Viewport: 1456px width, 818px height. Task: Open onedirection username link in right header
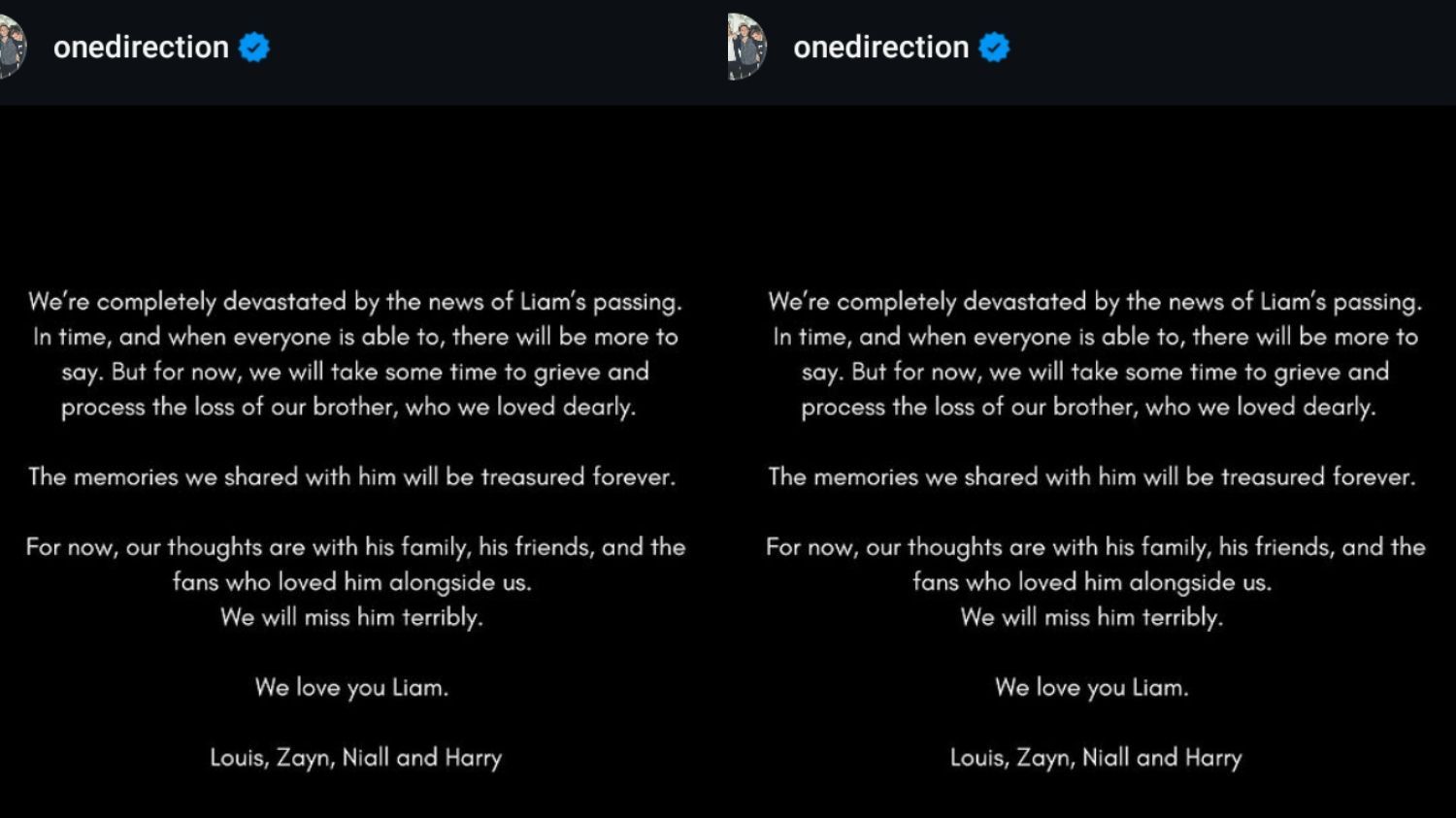tap(880, 47)
